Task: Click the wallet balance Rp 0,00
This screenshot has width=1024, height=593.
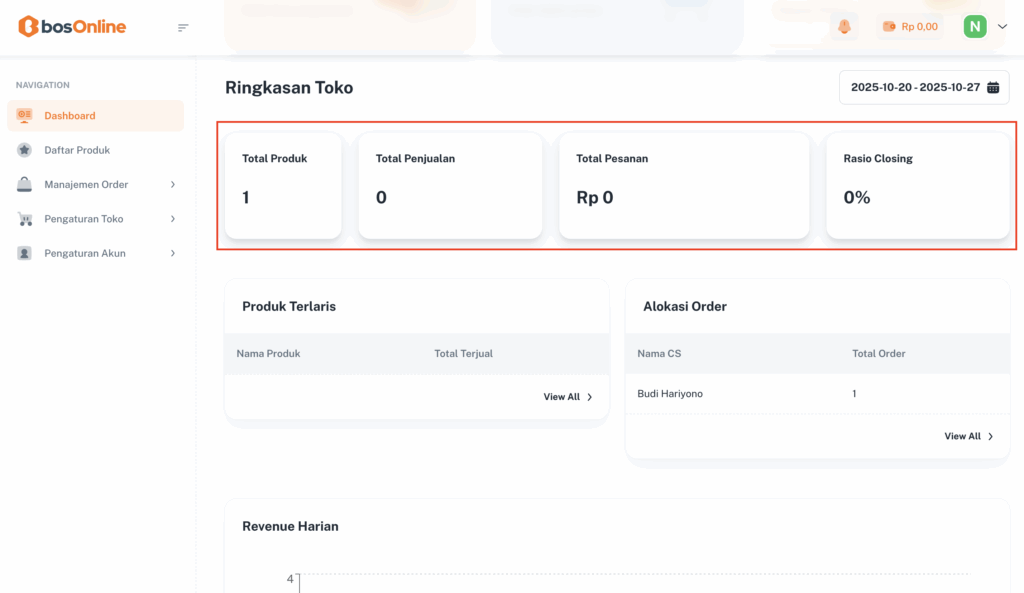Action: [910, 27]
